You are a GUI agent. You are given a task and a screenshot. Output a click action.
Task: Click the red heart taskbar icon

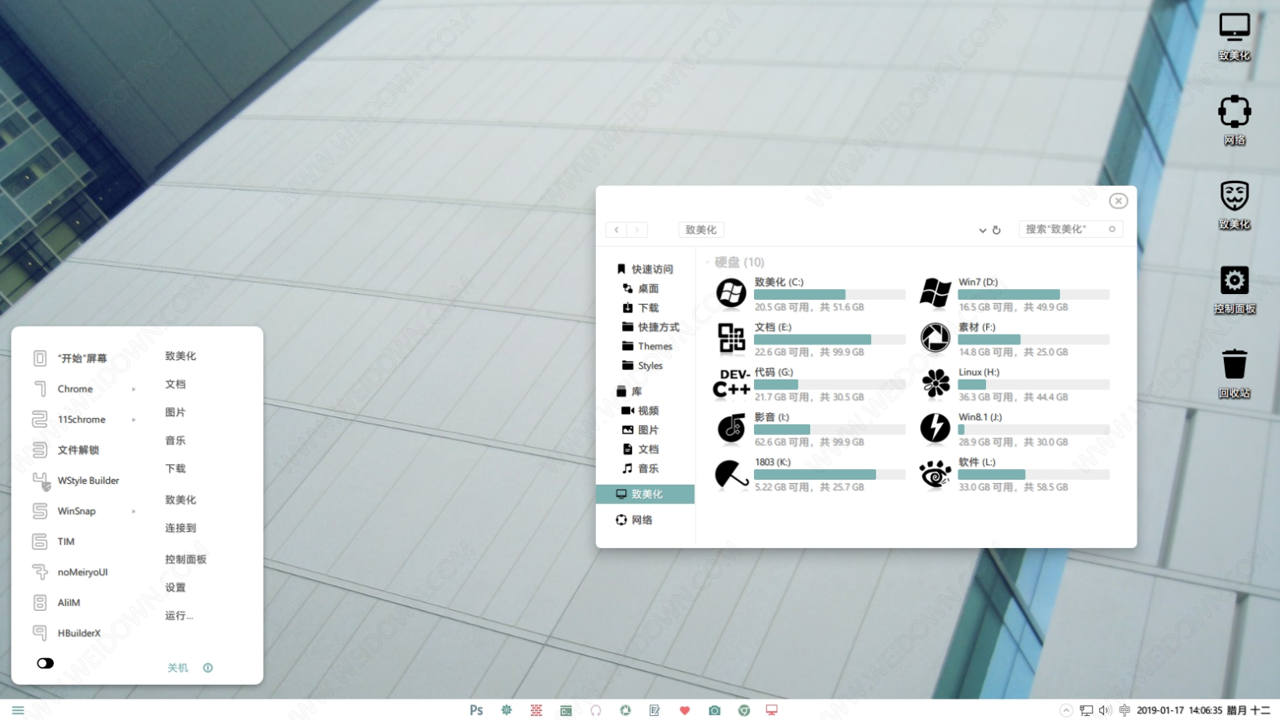684,710
